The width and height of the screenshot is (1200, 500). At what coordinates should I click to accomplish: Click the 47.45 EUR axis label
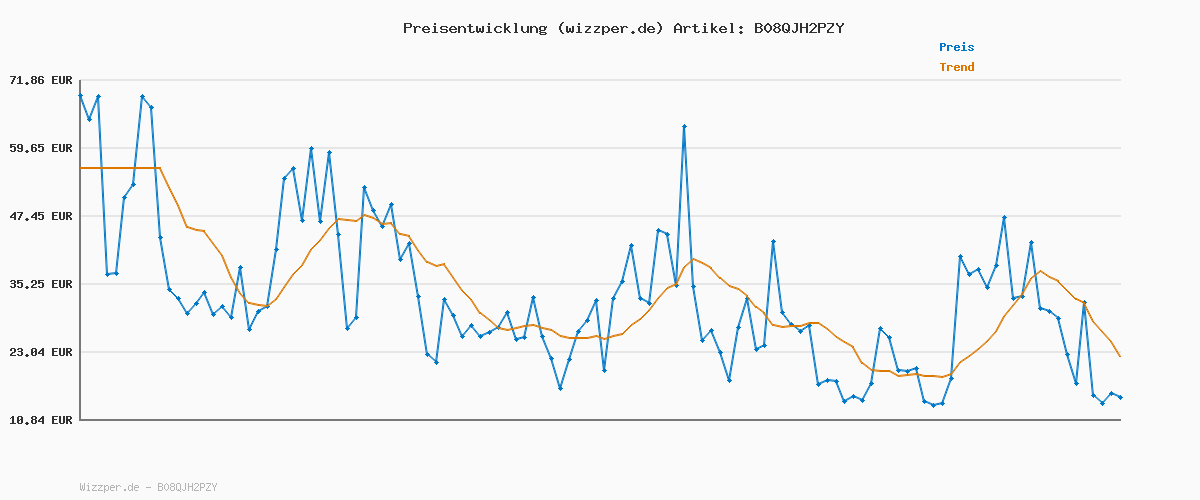40,216
